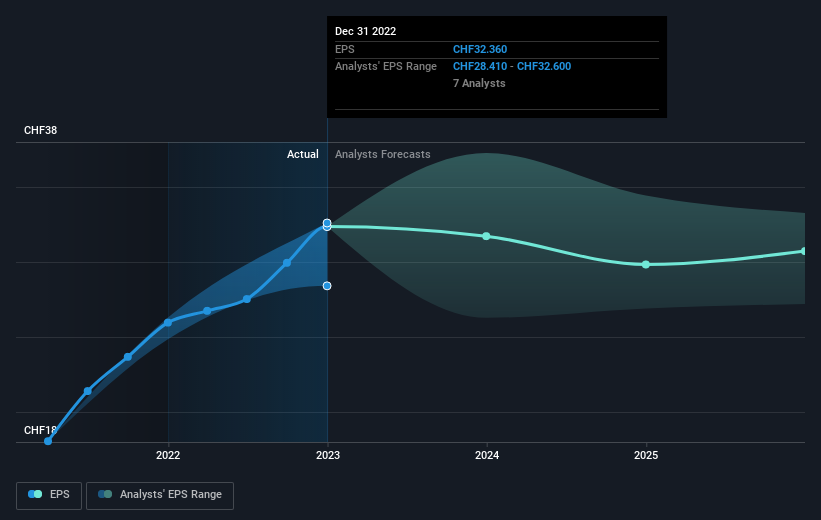Click the 'Analysts Forecasts' label
The image size is (821, 520).
[383, 154]
